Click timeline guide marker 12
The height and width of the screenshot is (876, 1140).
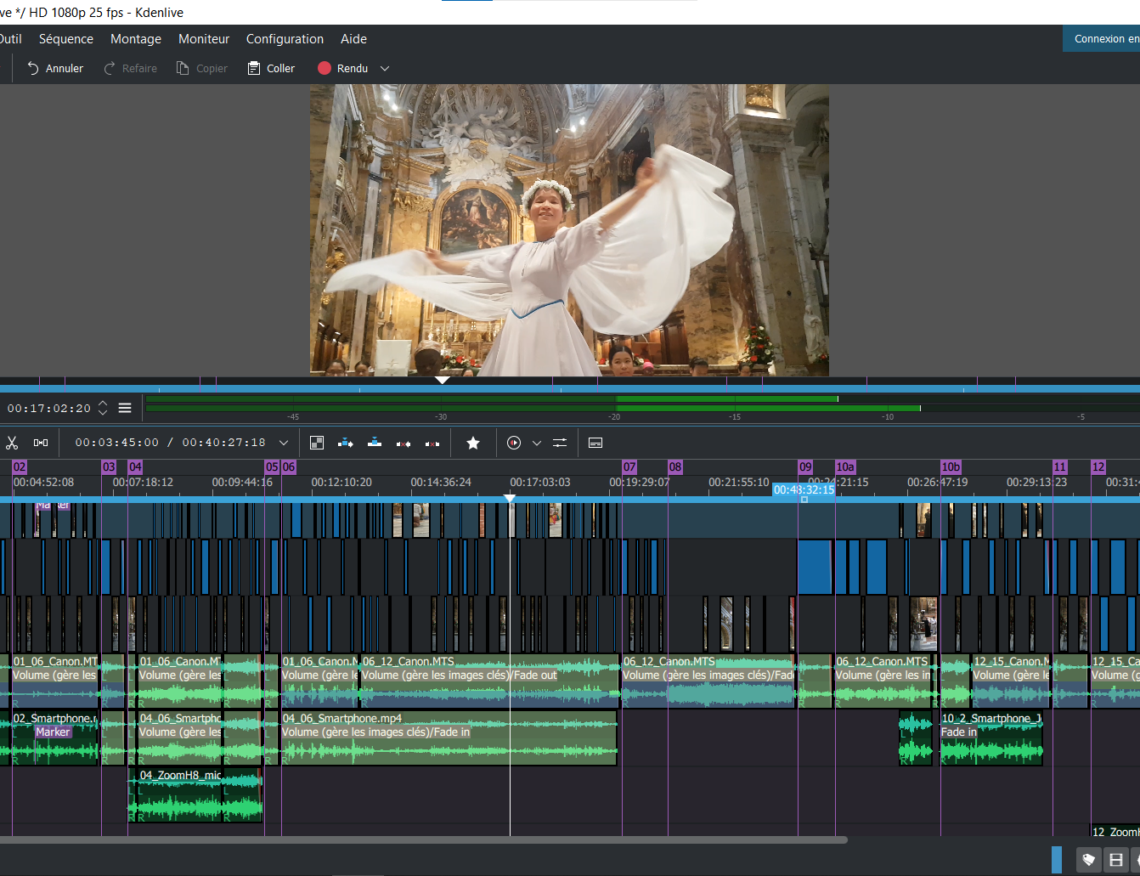pyautogui.click(x=1099, y=467)
